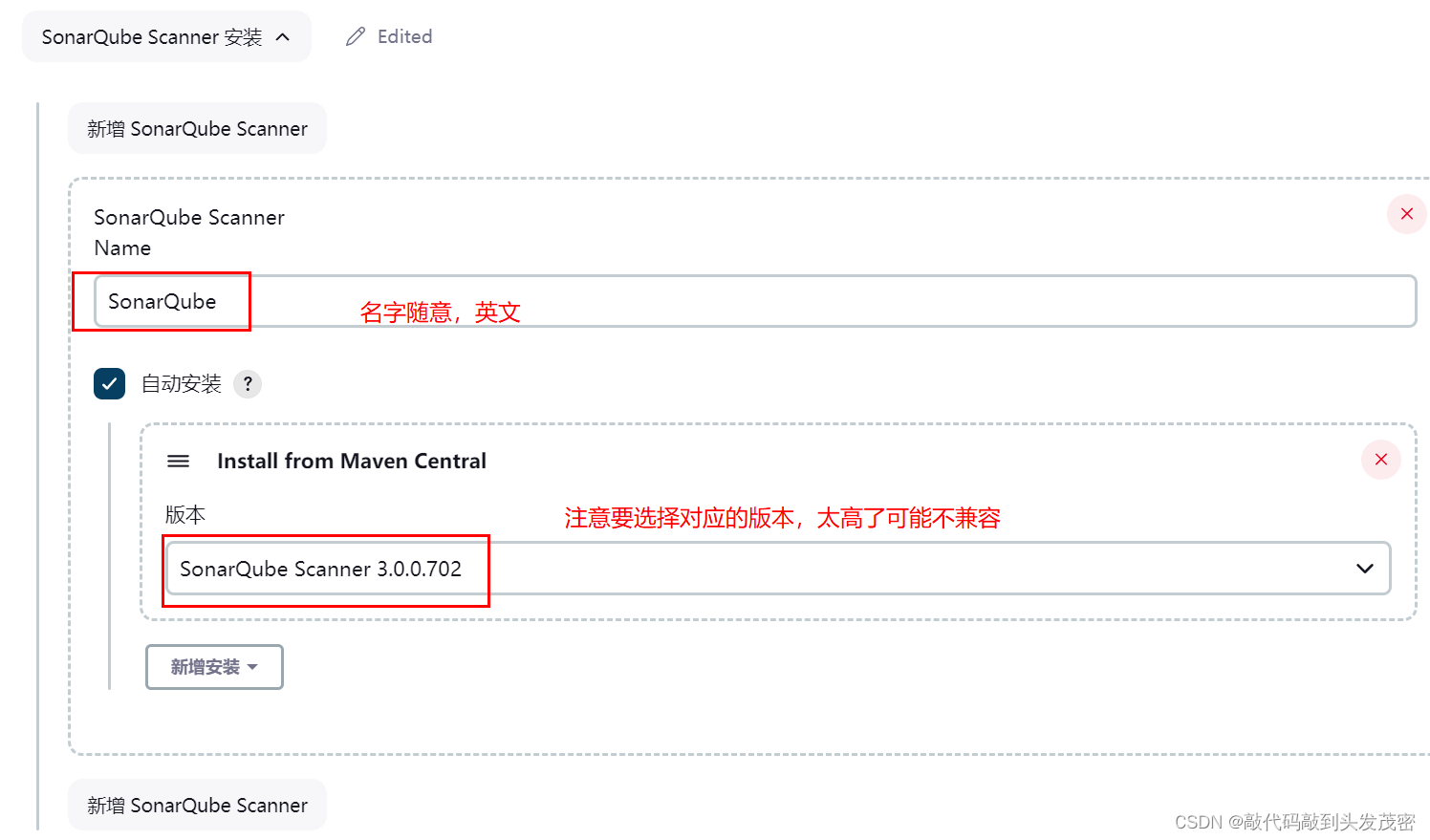Click the pencil Edited icon
This screenshot has width=1430, height=840.
356,37
